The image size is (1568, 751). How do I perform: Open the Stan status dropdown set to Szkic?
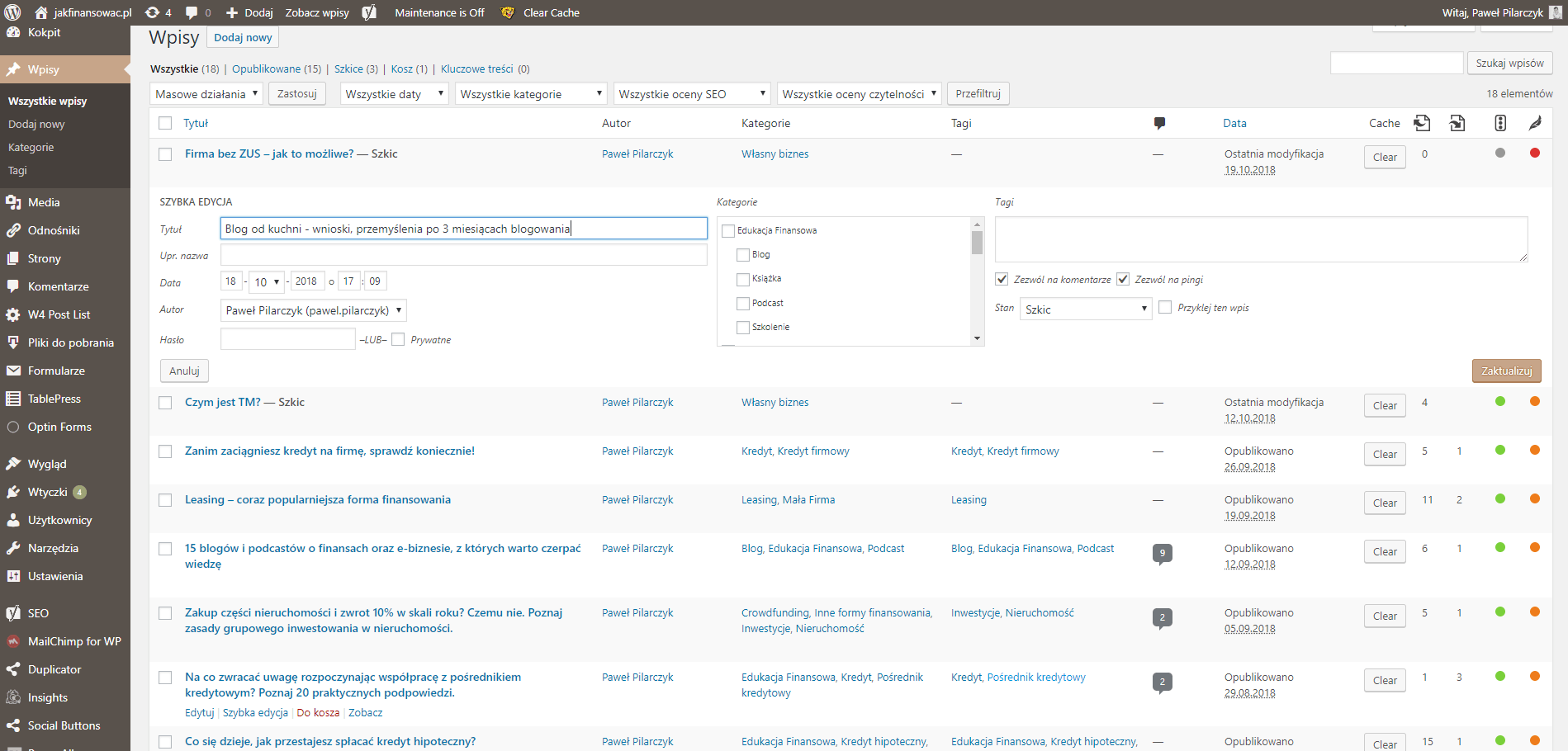coord(1085,309)
